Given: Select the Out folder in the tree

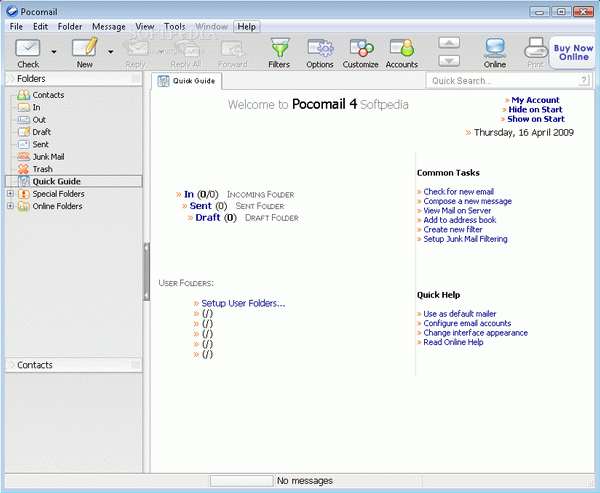Looking at the screenshot, I should [x=39, y=119].
